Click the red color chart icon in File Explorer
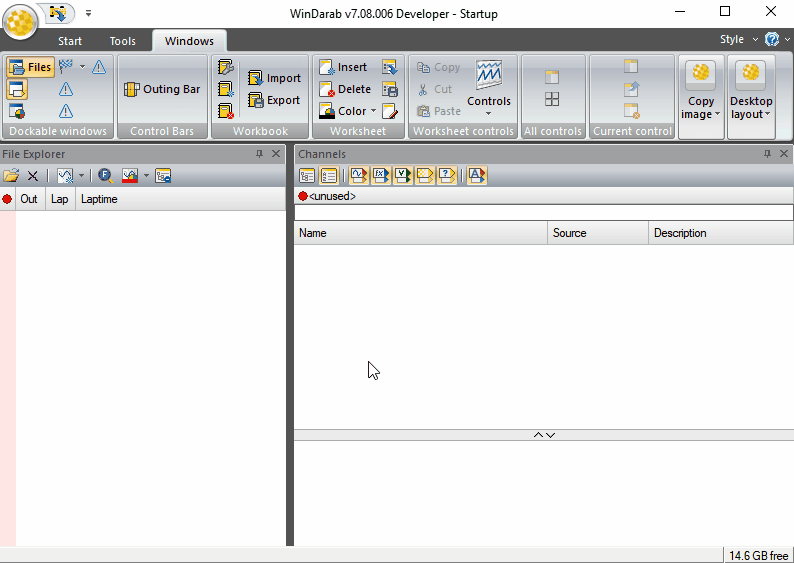794x563 pixels. pyautogui.click(x=130, y=176)
